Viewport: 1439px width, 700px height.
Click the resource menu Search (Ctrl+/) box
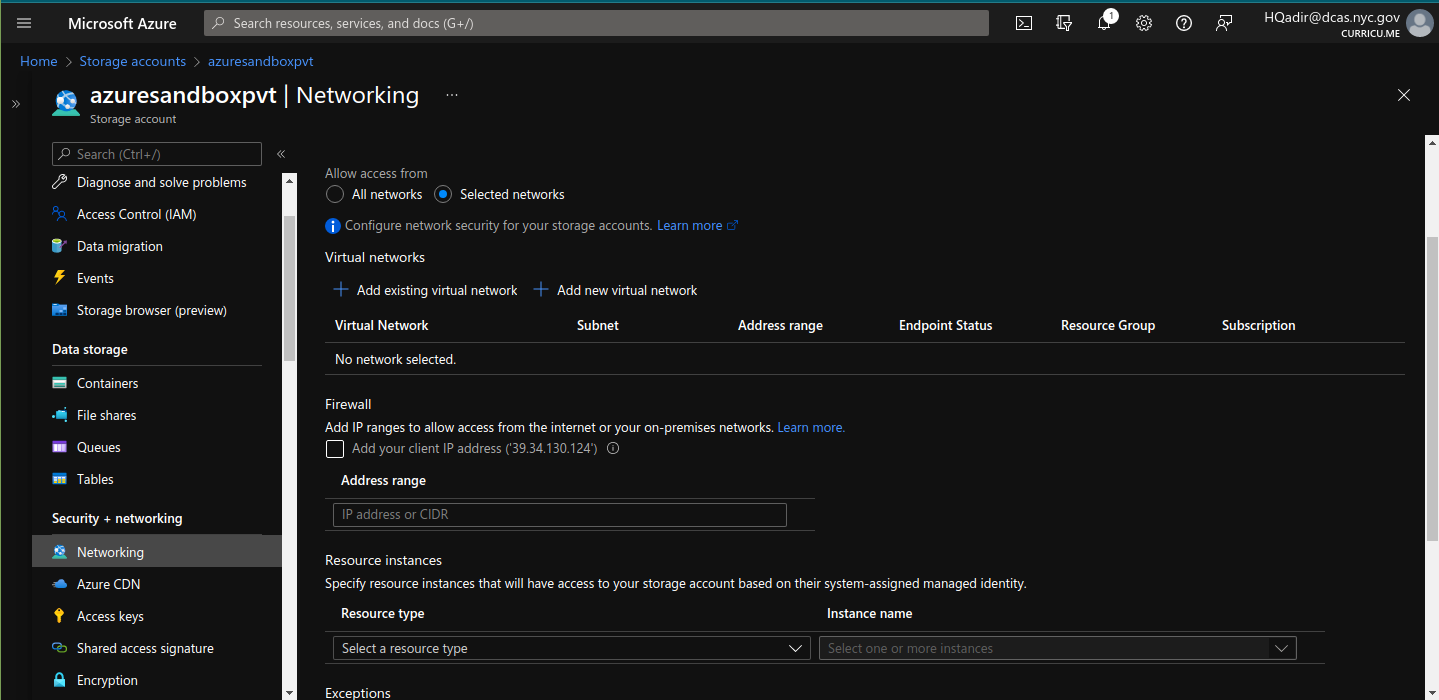pos(157,154)
